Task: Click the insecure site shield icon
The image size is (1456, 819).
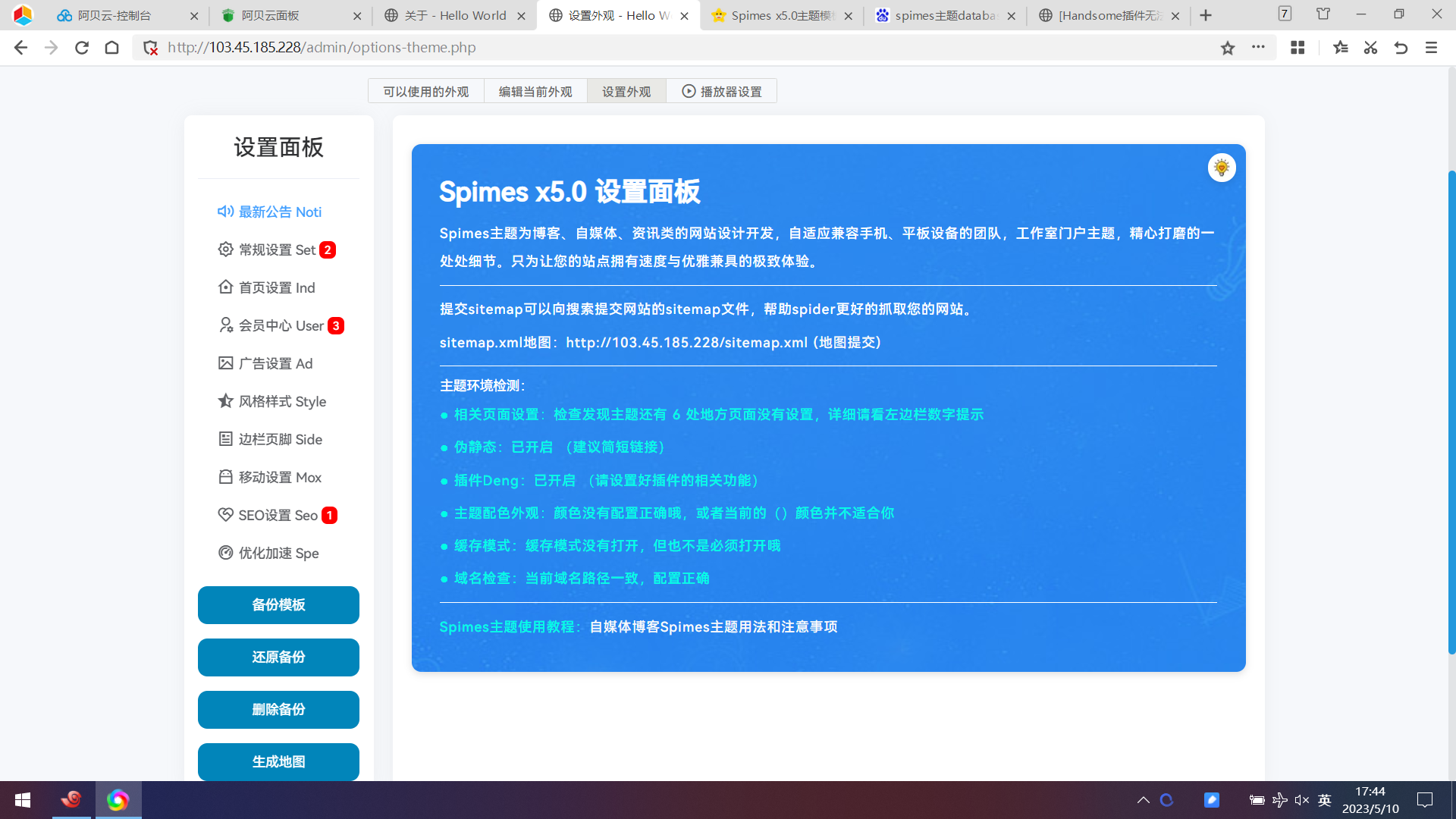Action: (150, 48)
